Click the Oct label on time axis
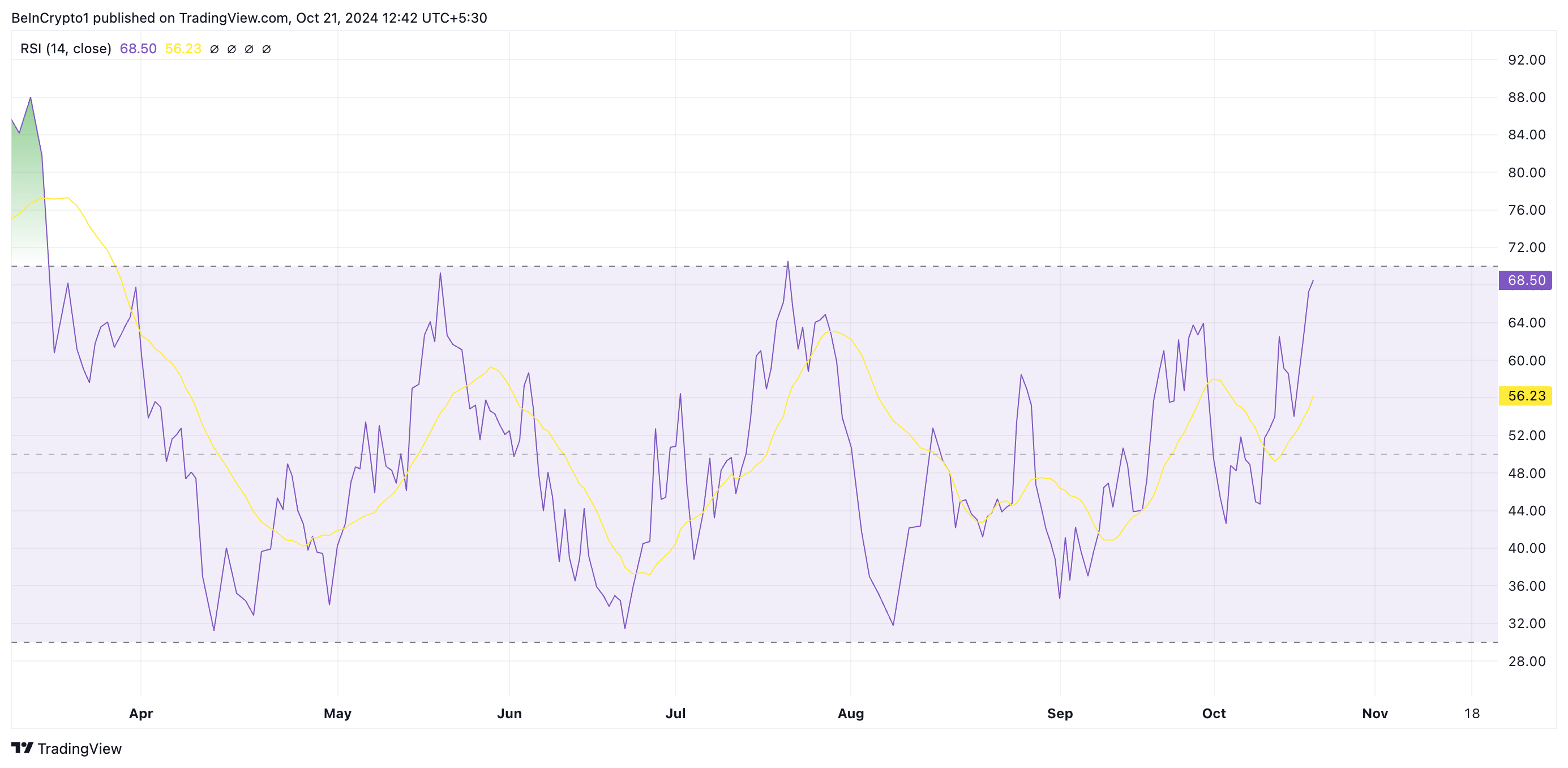Viewport: 1568px width, 768px height. click(x=1214, y=713)
